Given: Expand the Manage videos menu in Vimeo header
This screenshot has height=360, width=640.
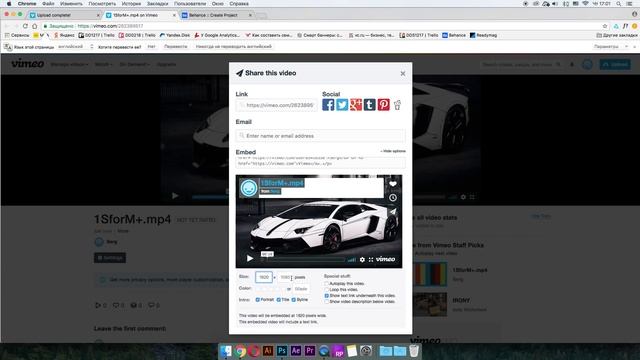Looking at the screenshot, I should click(69, 64).
